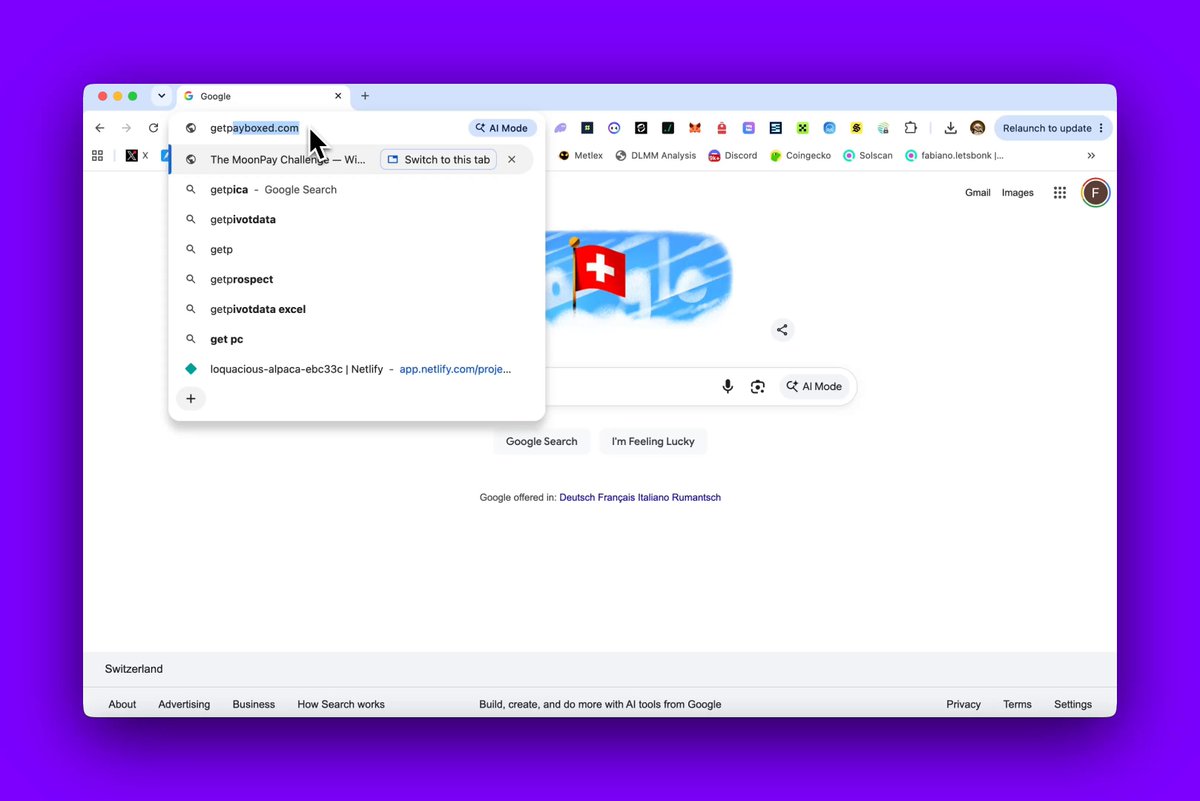
Task: Click Switch to this tab button
Action: click(439, 160)
